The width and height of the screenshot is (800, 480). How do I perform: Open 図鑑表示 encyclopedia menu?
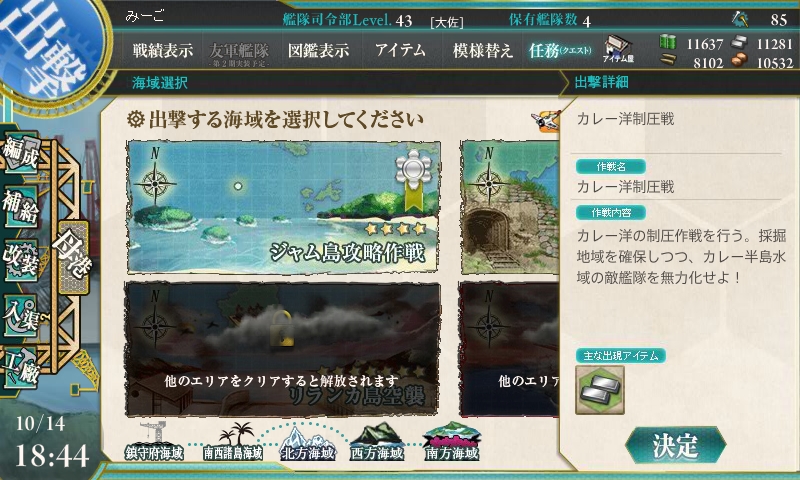(318, 50)
